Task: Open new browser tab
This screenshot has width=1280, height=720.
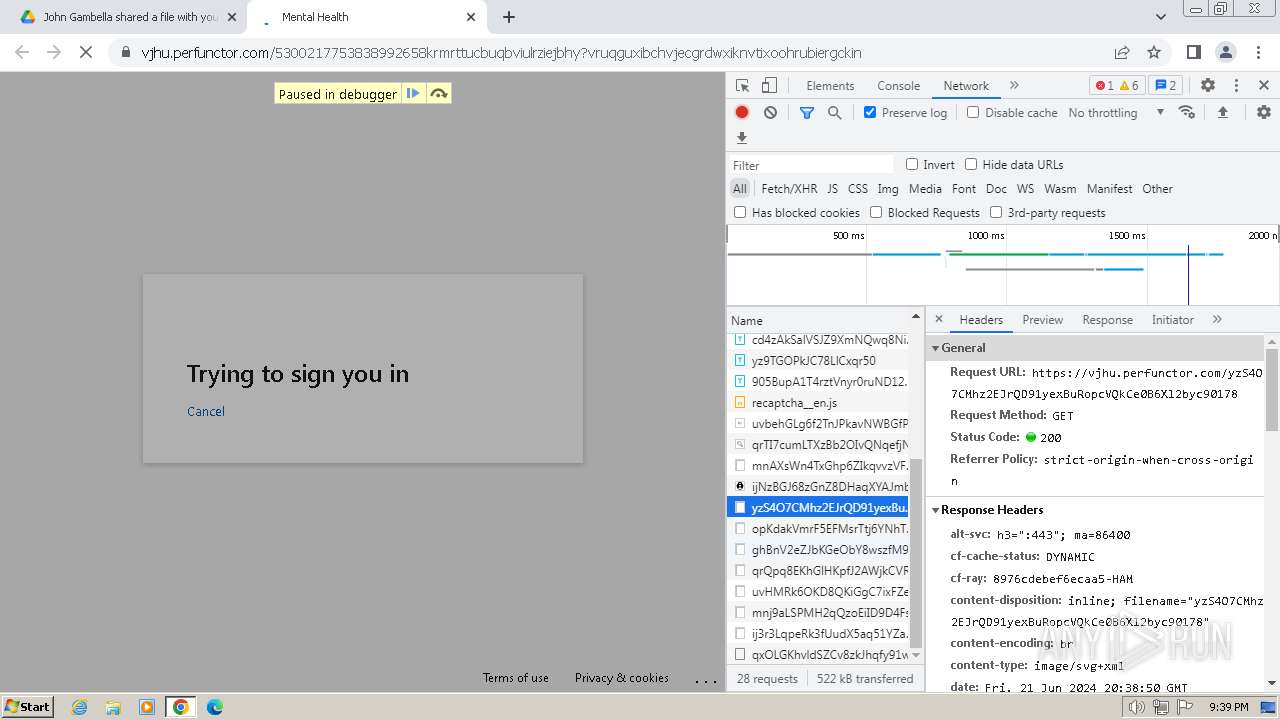Action: click(509, 17)
